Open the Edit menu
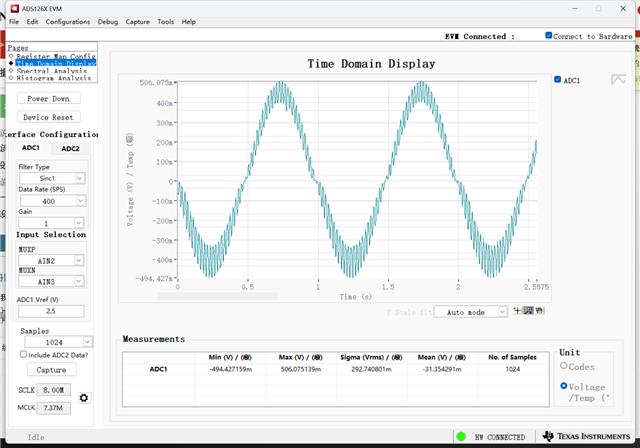The image size is (640, 448). (x=32, y=22)
